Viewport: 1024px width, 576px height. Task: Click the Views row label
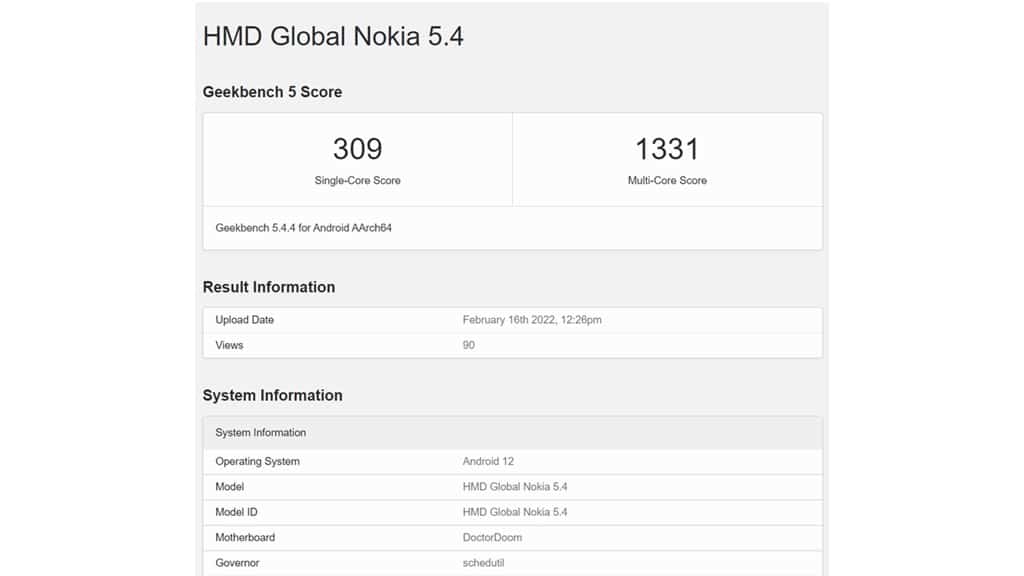(229, 345)
